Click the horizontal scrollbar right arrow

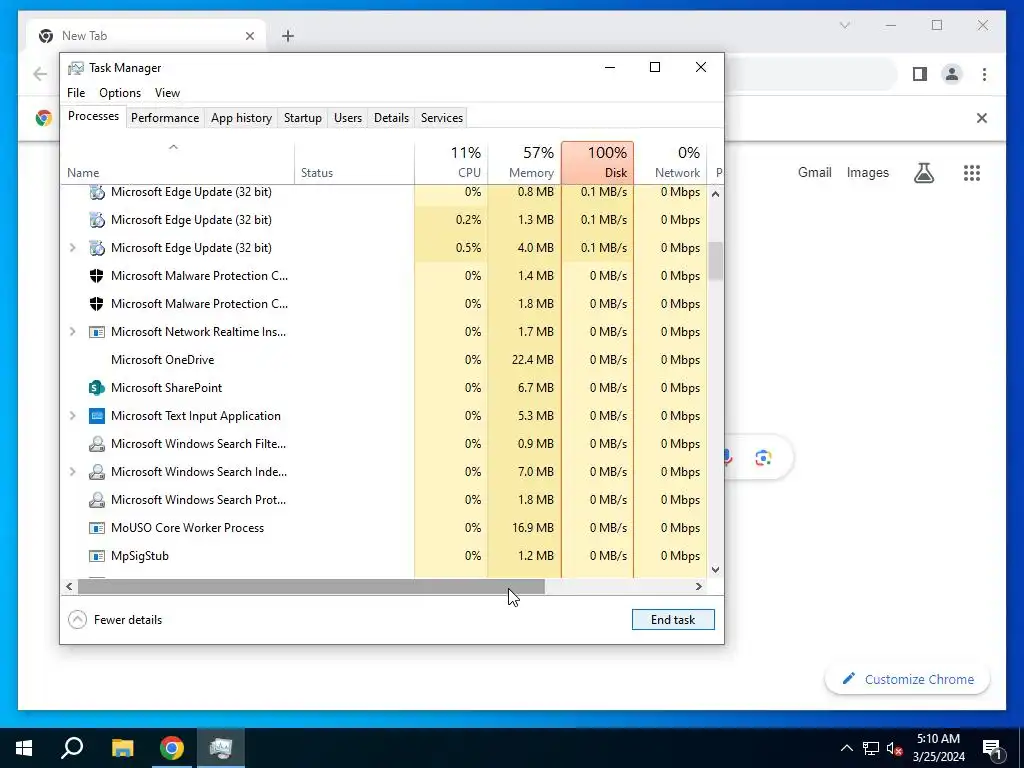click(699, 586)
